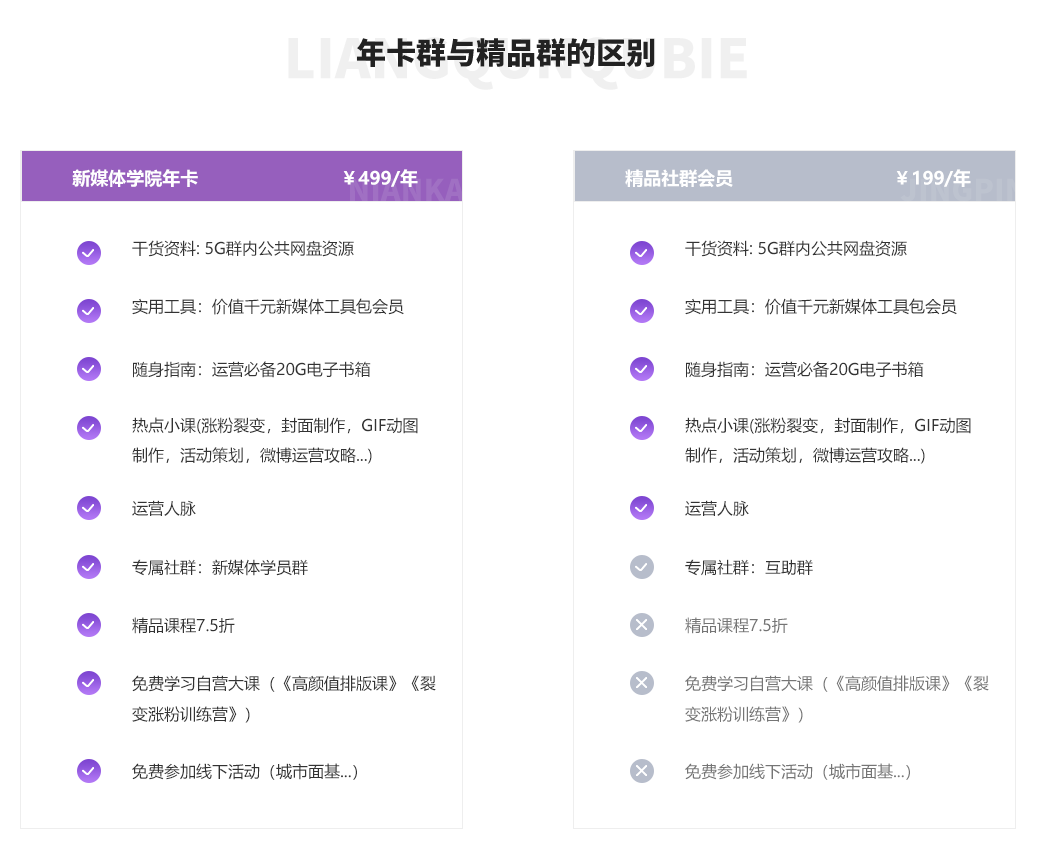Click the check icon beside 精品课程7.5折 in 年卡 card
Viewport: 1058px width, 845px height.
(89, 625)
